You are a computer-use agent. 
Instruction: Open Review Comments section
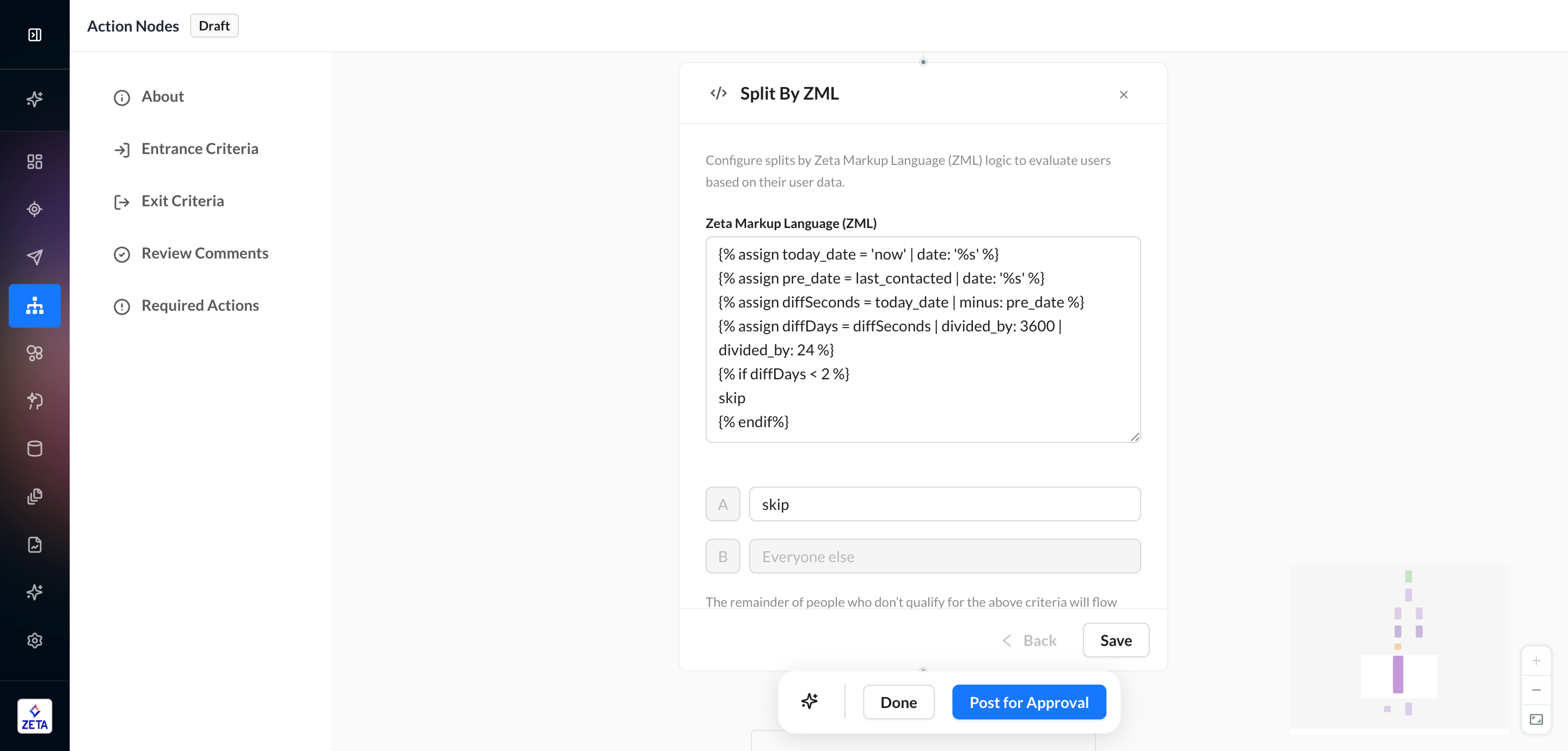pos(205,253)
